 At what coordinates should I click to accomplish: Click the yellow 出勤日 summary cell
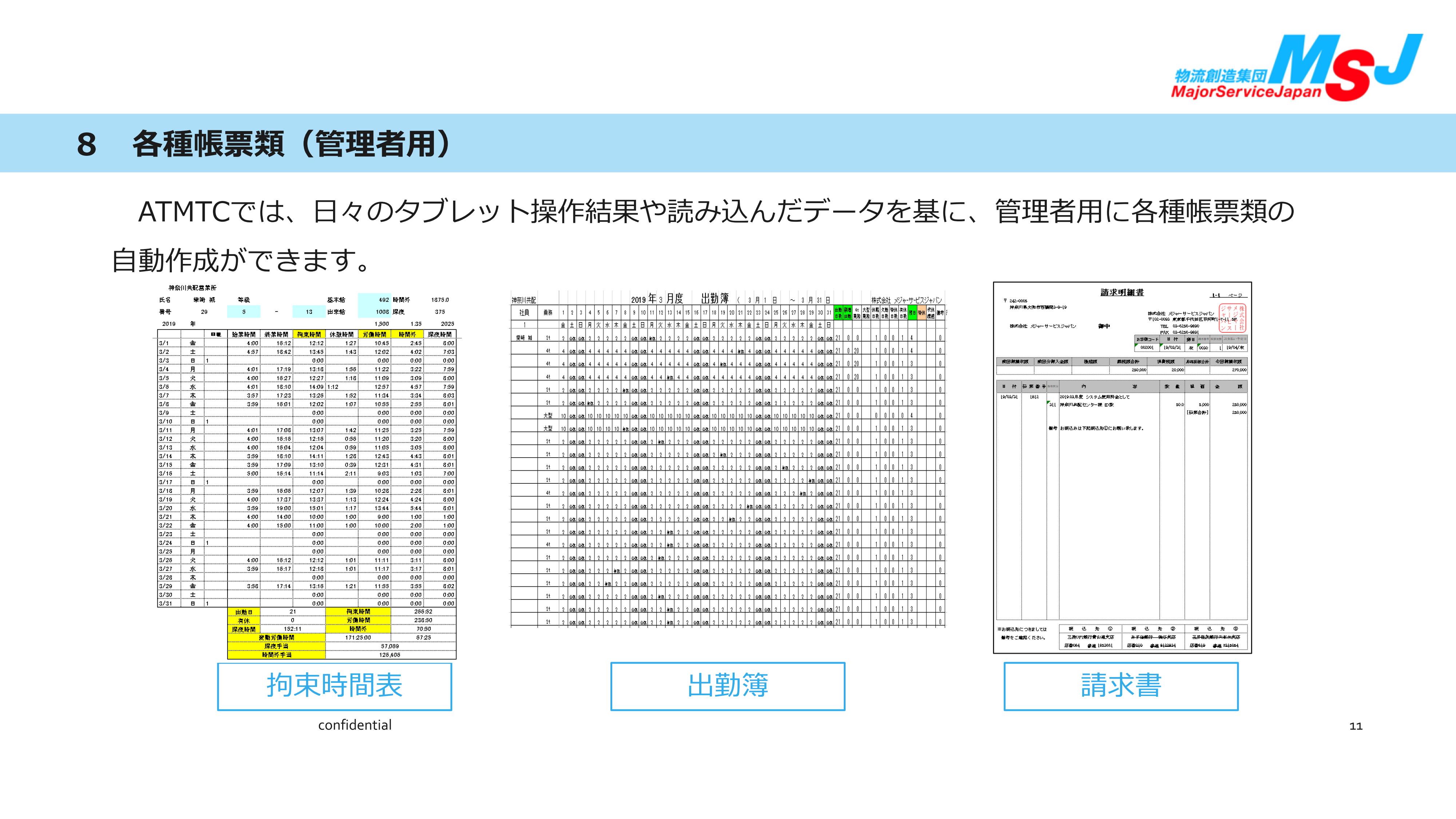coord(244,612)
